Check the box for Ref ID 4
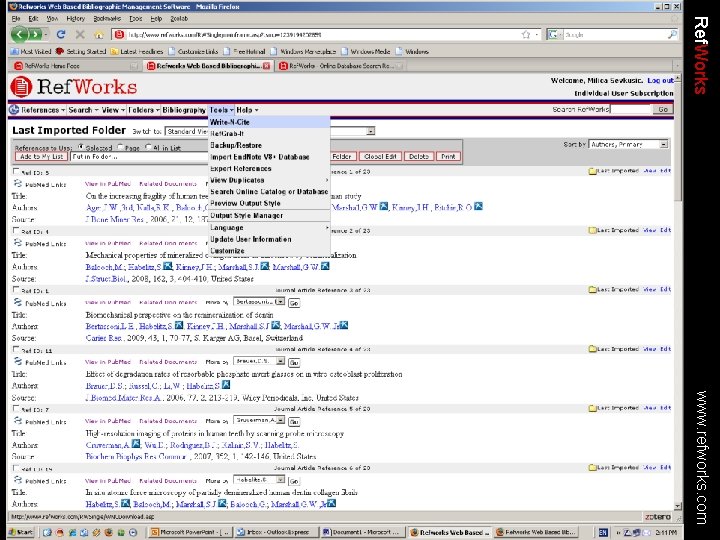The height and width of the screenshot is (540, 720). (x=16, y=231)
